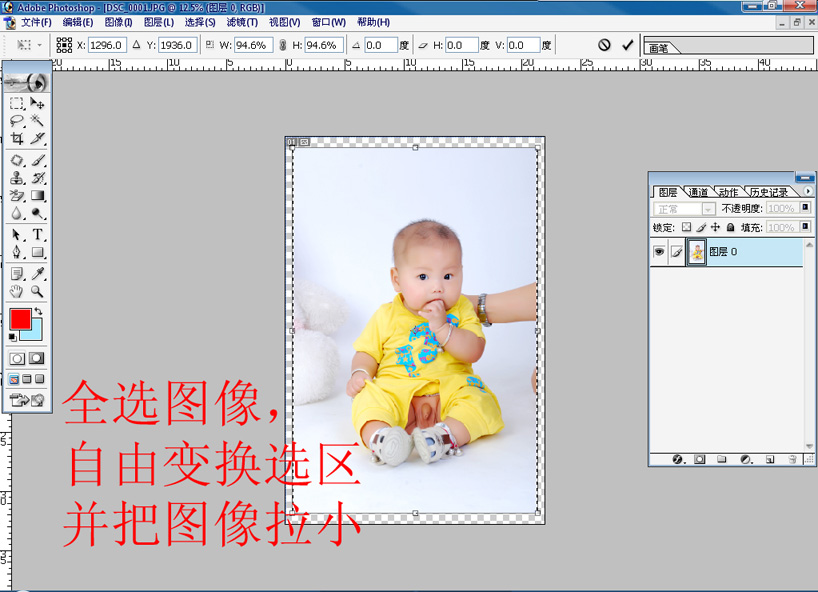Select the Lasso tool
The image size is (818, 592).
[17, 120]
